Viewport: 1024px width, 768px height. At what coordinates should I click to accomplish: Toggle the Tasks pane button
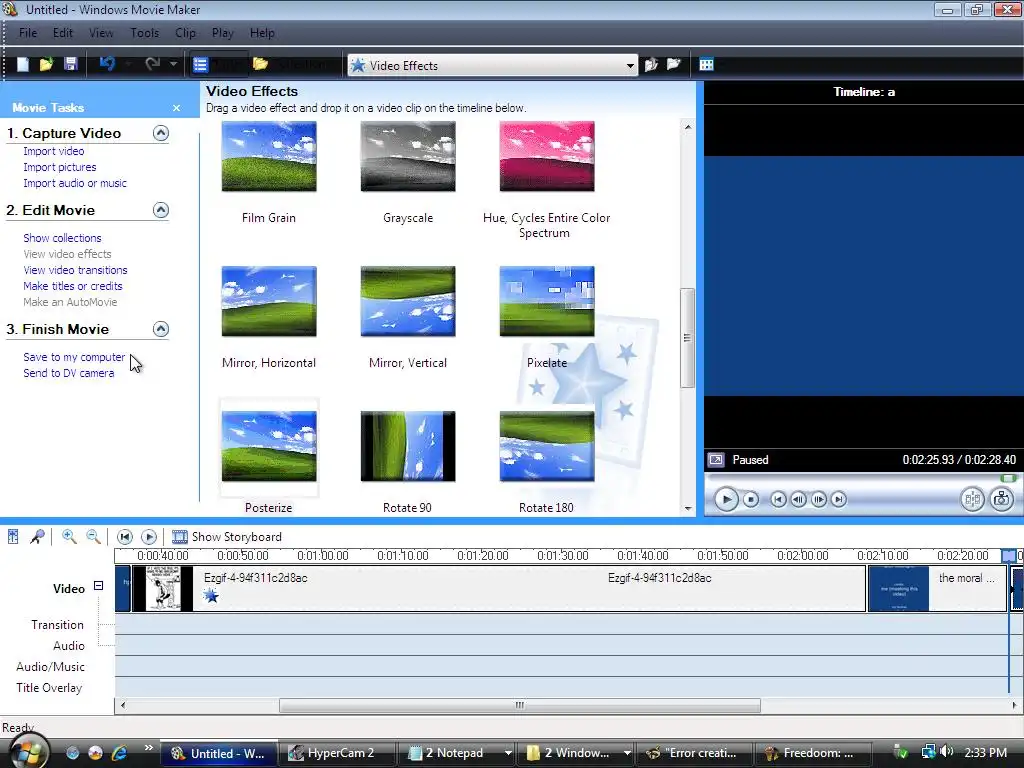tap(219, 64)
